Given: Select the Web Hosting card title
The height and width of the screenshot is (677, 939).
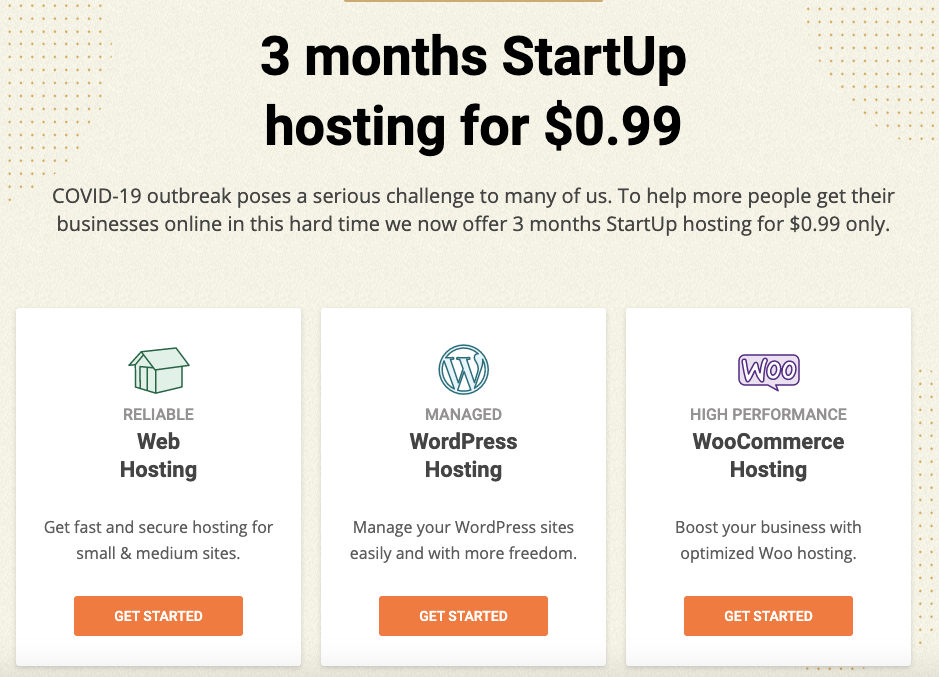Looking at the screenshot, I should pyautogui.click(x=158, y=455).
